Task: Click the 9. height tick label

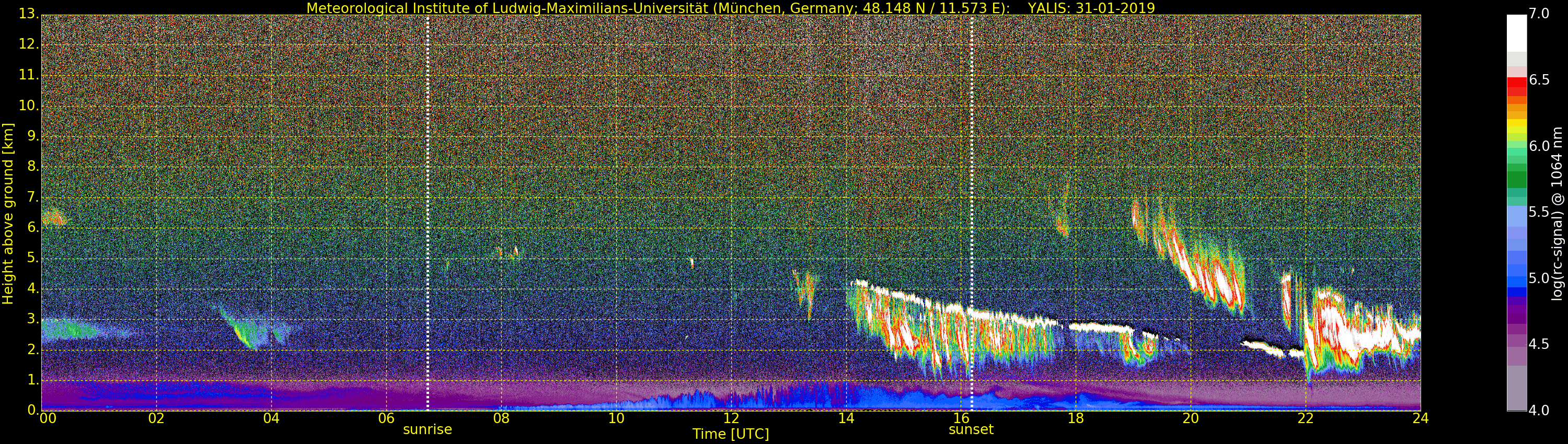Action: coord(33,136)
